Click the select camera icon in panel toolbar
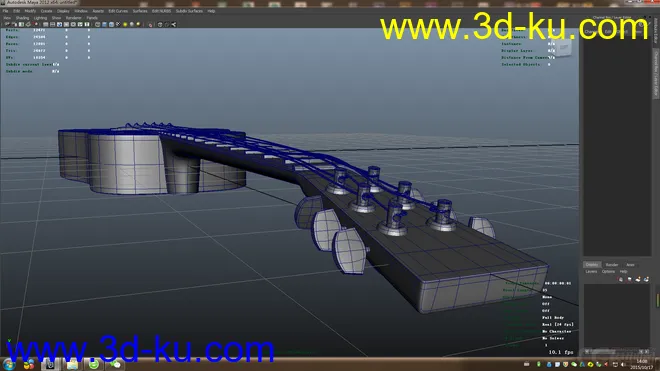660x371 pixels. 7,24
